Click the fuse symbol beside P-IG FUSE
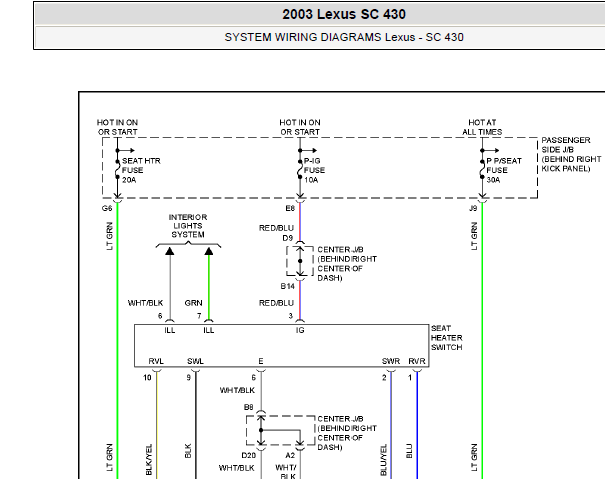The image size is (605, 479). [x=300, y=169]
